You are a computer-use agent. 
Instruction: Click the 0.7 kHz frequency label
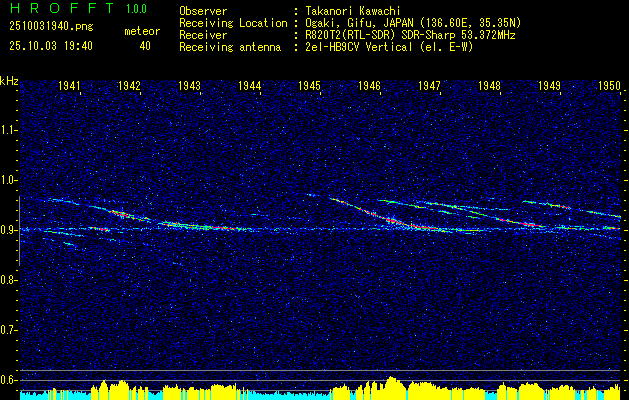click(x=8, y=330)
